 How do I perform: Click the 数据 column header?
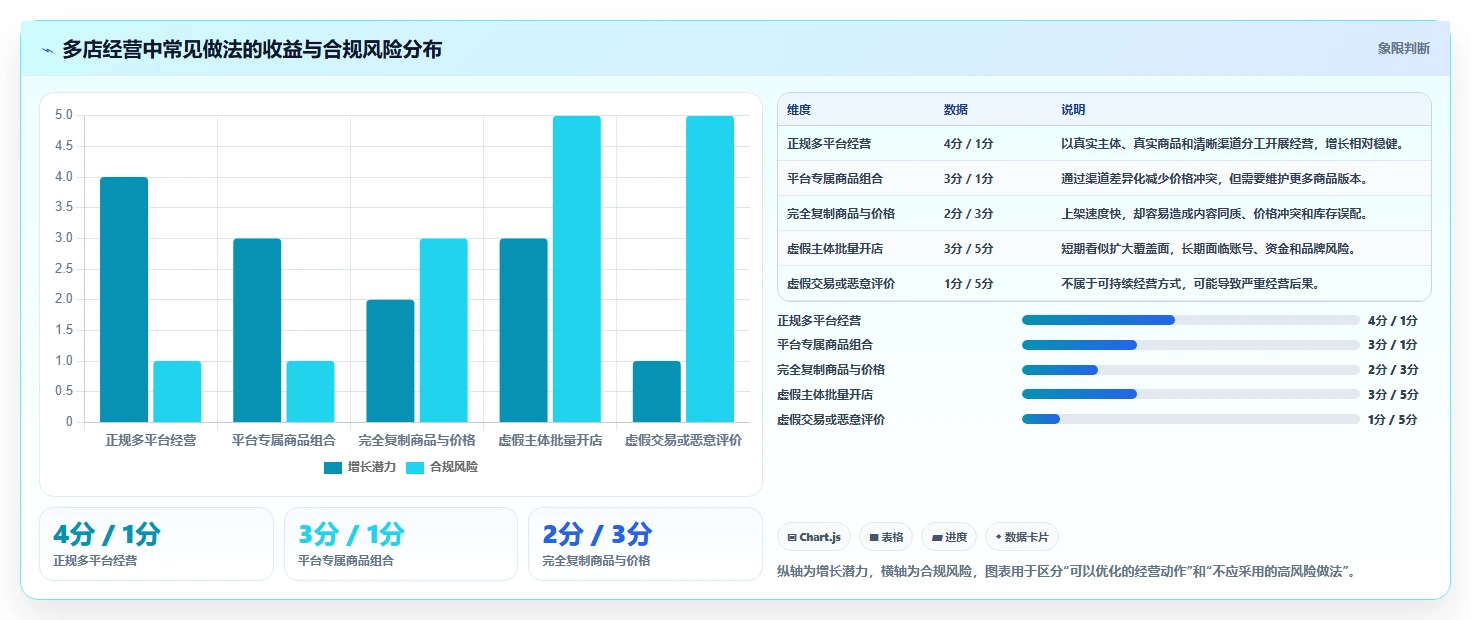coord(956,110)
